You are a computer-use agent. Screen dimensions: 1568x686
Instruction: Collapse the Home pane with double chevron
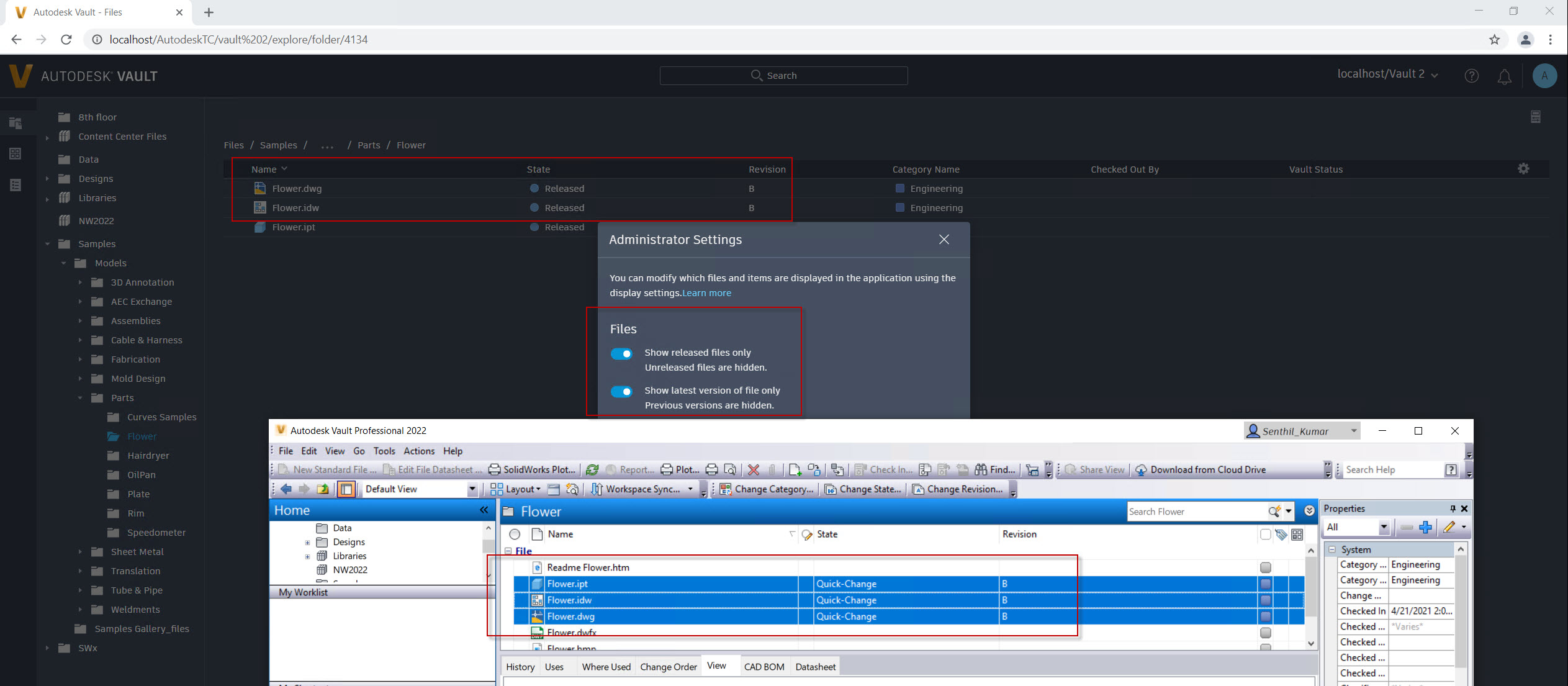[x=484, y=510]
